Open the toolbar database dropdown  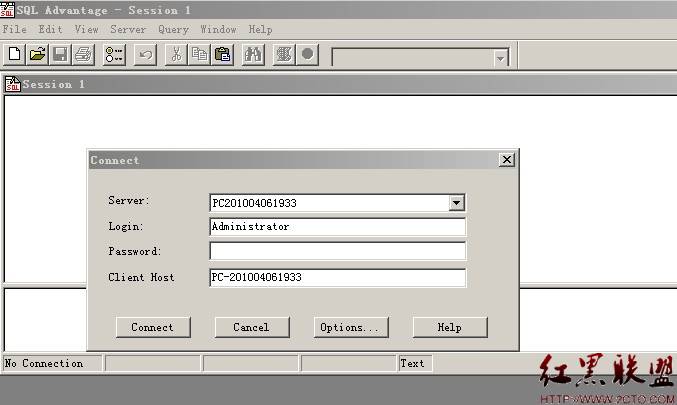500,58
